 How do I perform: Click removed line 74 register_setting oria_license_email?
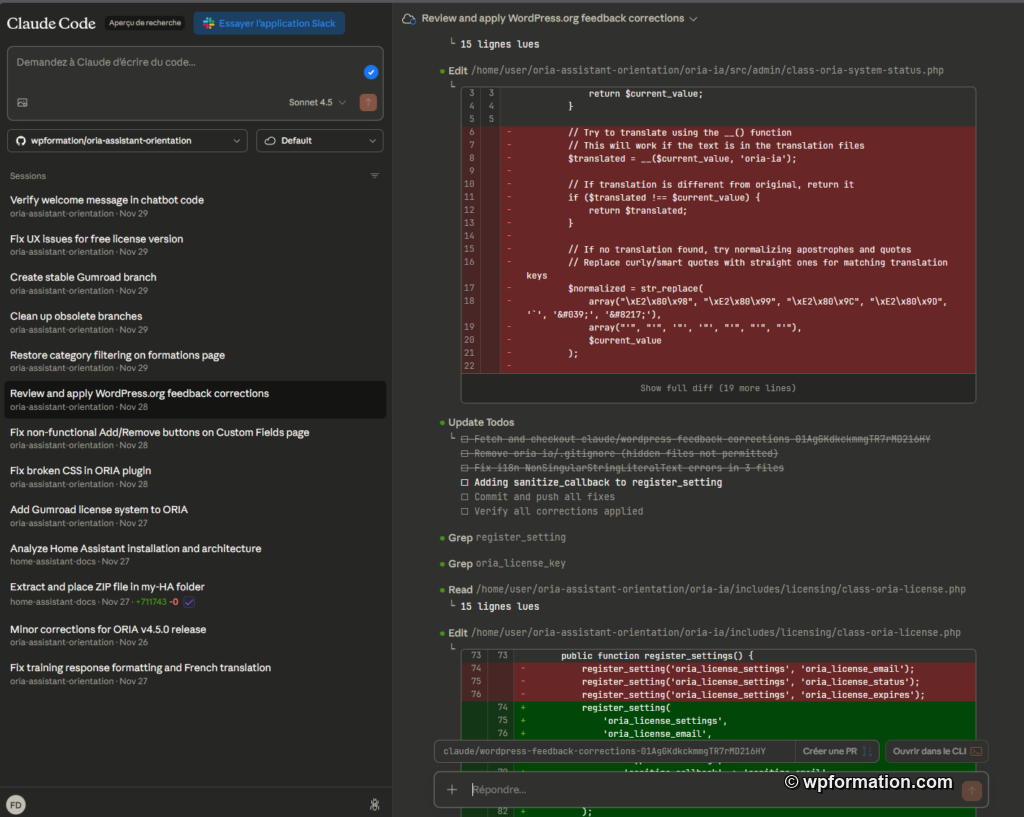(x=718, y=669)
